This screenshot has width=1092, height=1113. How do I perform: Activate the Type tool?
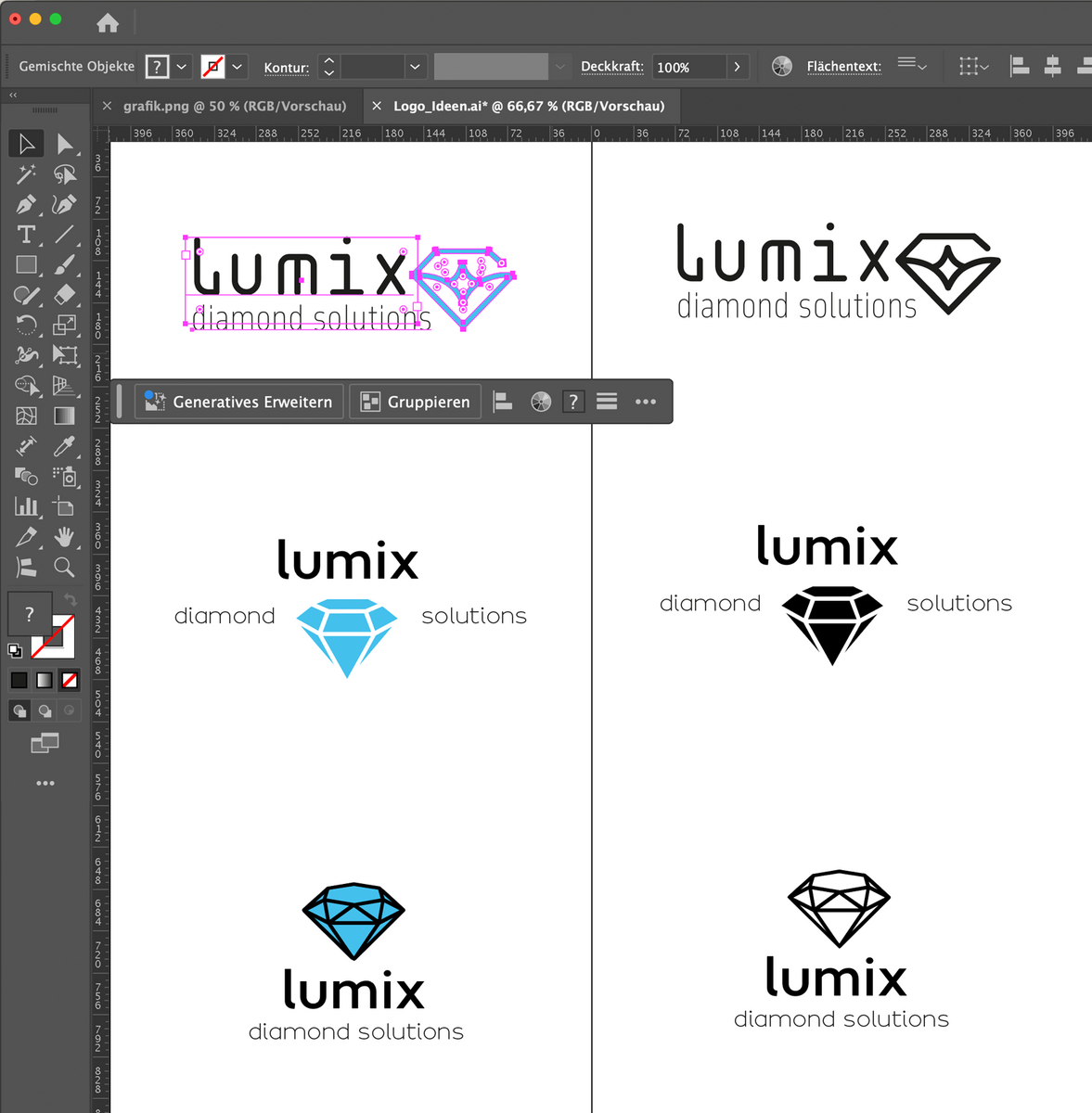[26, 235]
